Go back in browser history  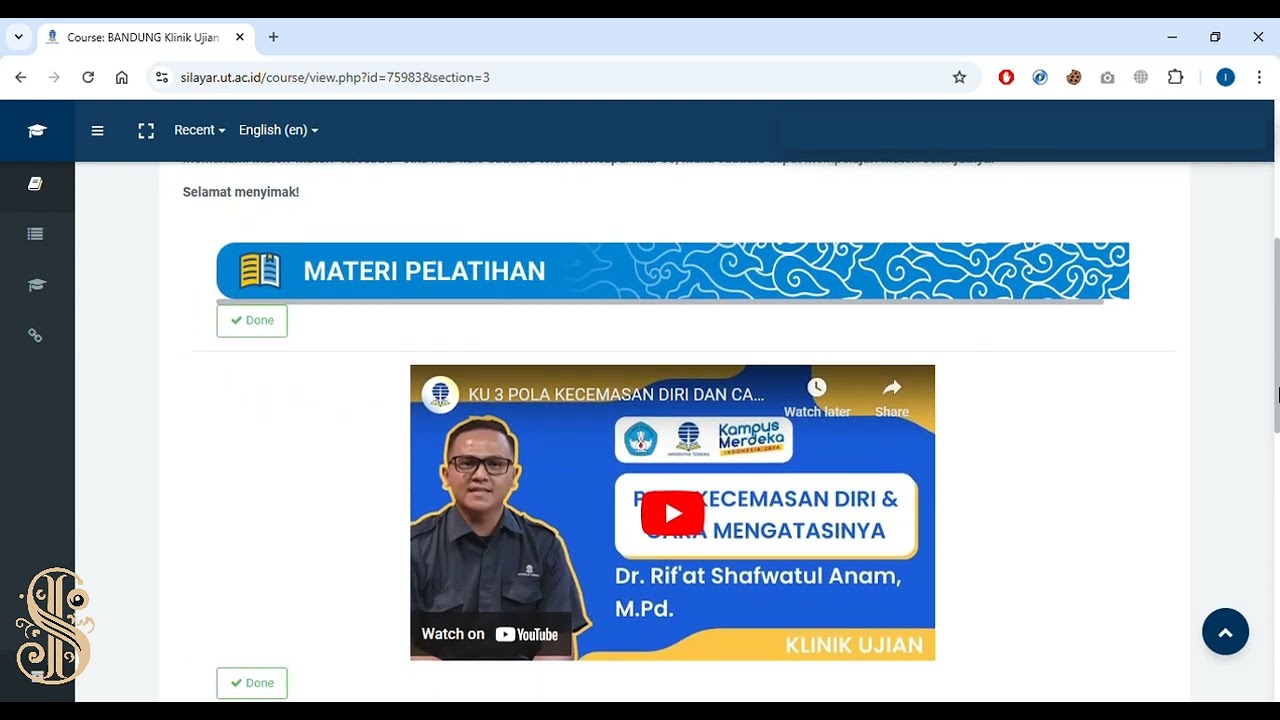[21, 77]
